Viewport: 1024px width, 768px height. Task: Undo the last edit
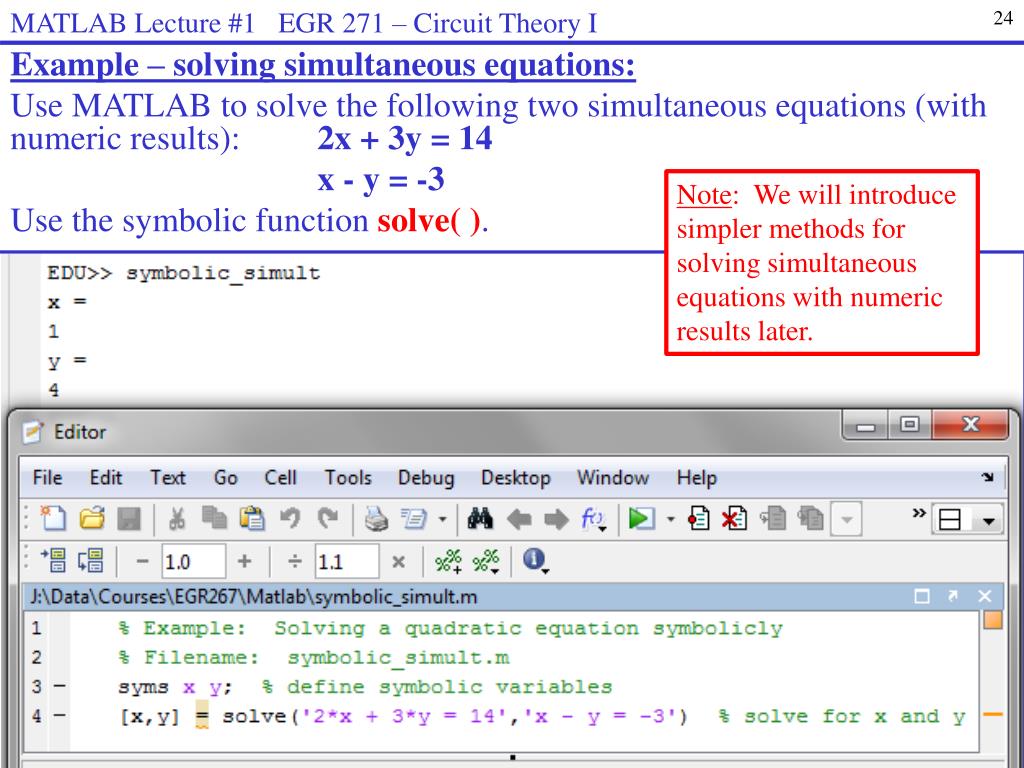290,519
